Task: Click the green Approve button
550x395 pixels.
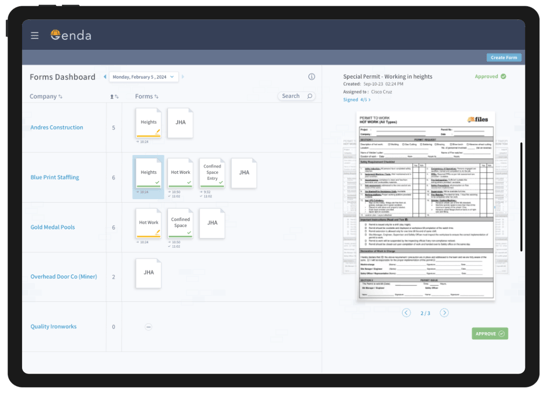Action: tap(490, 334)
